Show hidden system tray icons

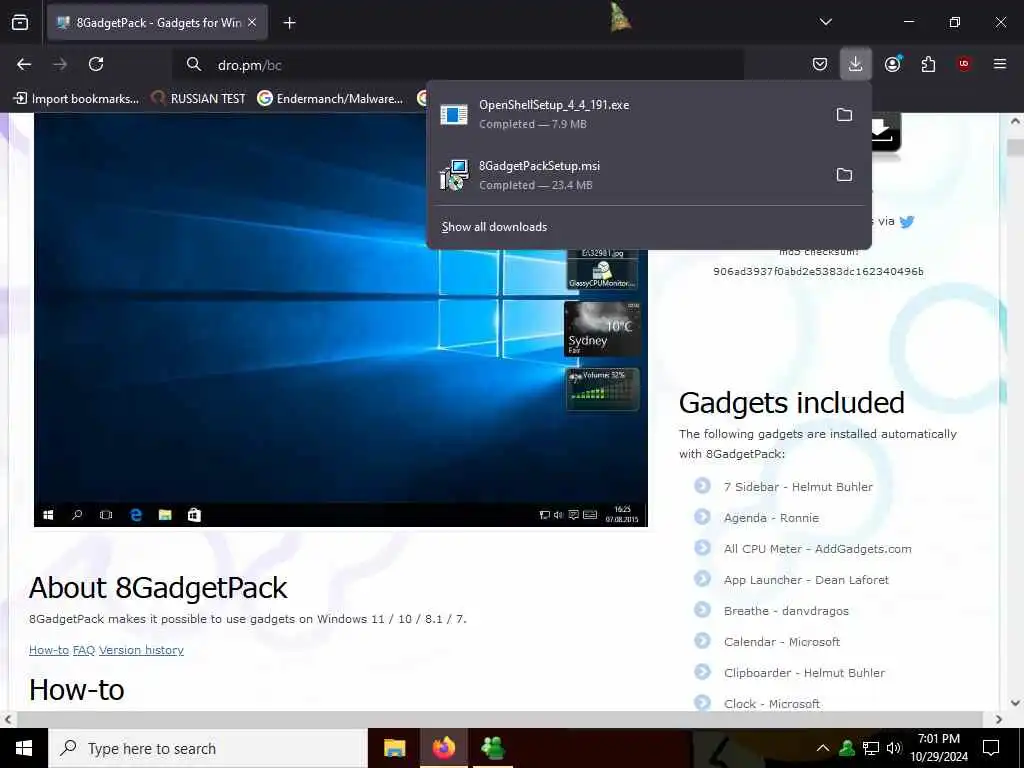(x=823, y=748)
